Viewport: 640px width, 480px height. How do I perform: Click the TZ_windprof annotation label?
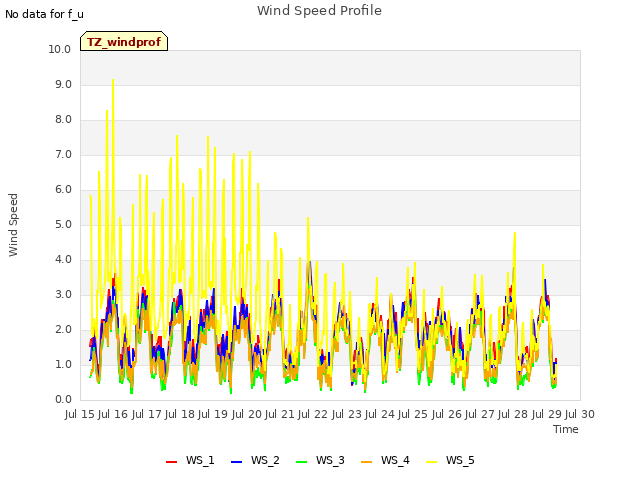click(x=124, y=42)
